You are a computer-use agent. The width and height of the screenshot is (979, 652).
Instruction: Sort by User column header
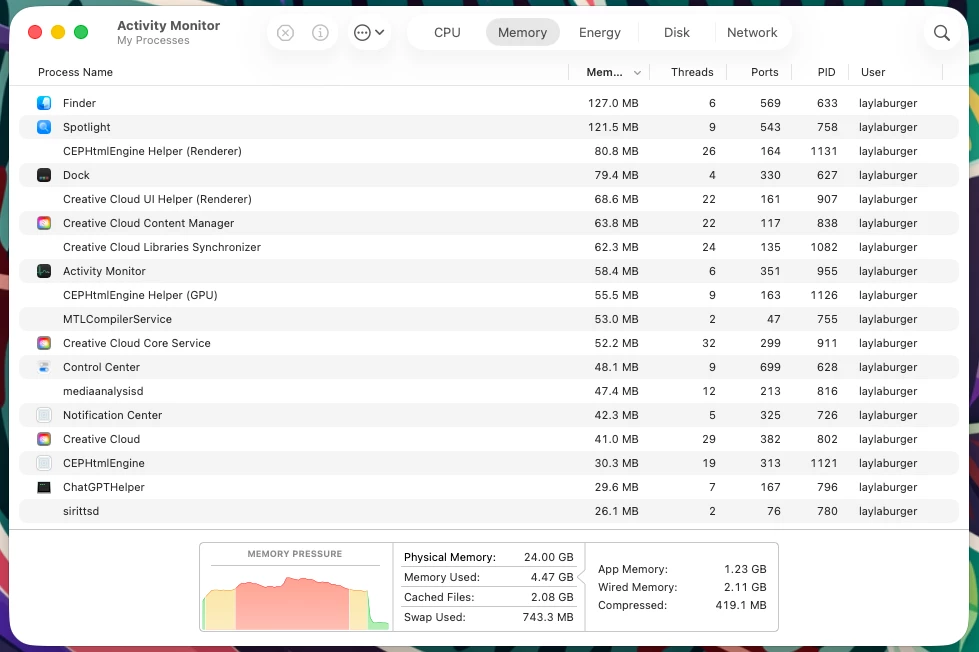point(873,72)
